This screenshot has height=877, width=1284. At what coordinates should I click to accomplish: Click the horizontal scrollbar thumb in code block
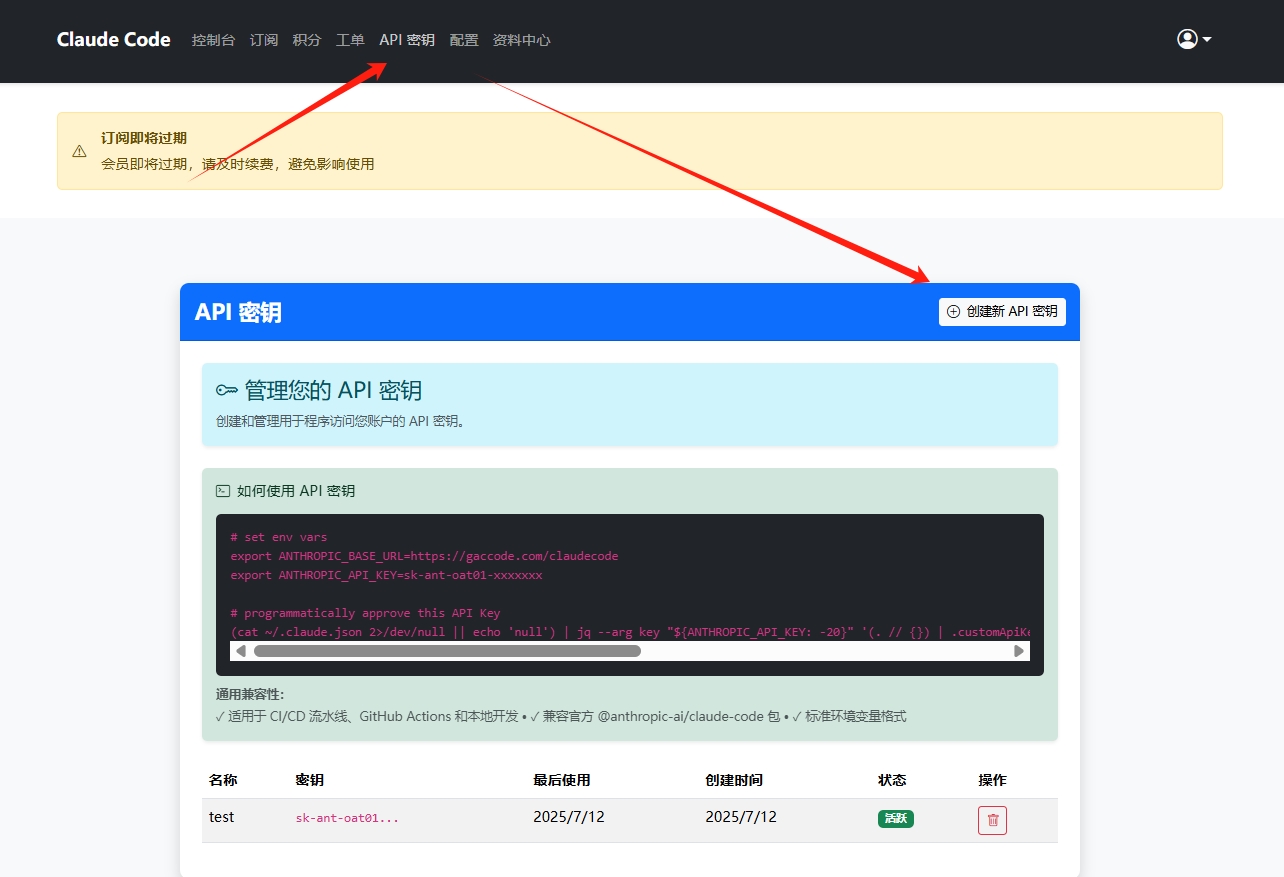point(447,651)
